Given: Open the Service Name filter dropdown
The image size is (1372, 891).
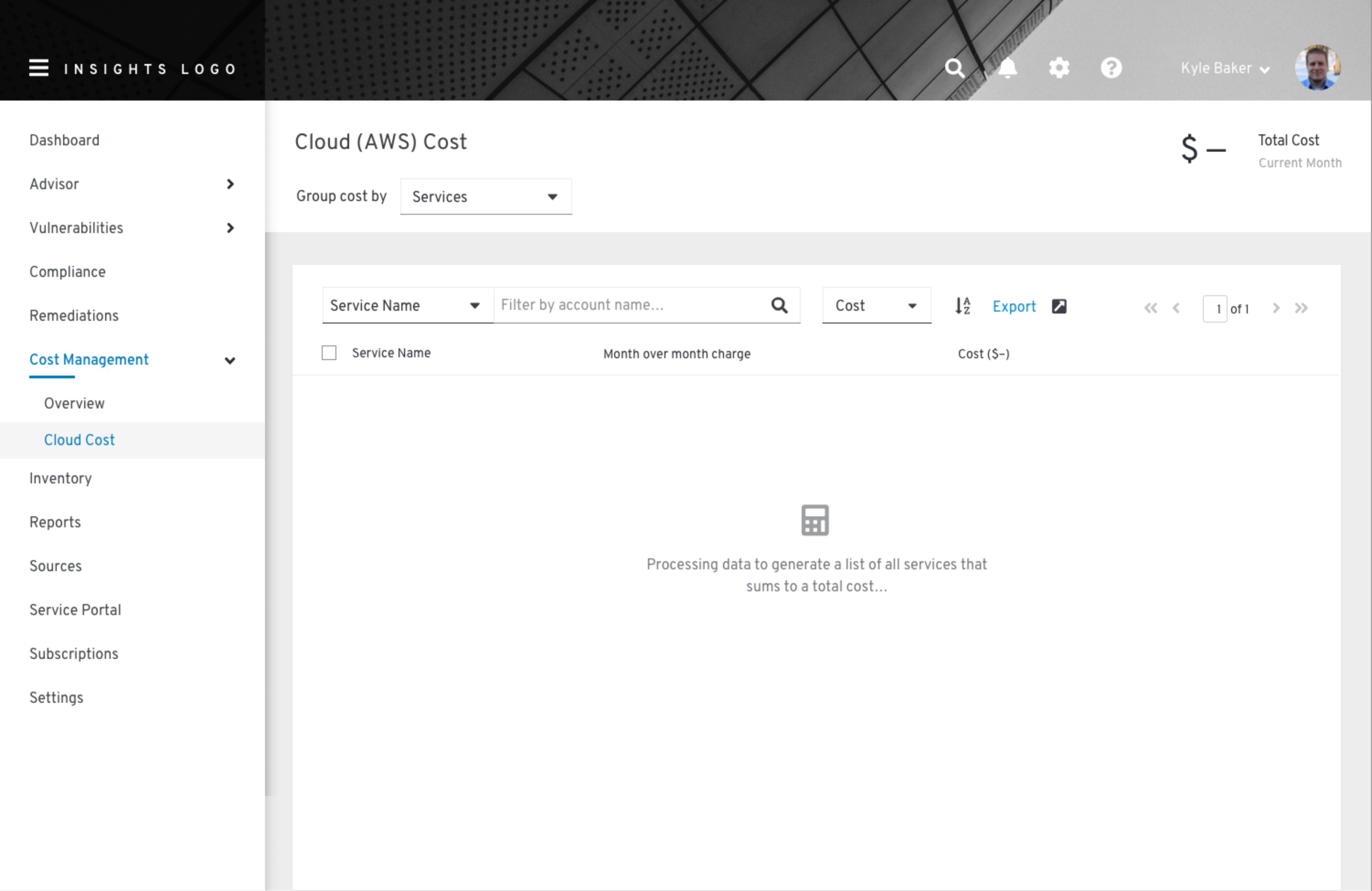Looking at the screenshot, I should pyautogui.click(x=408, y=305).
